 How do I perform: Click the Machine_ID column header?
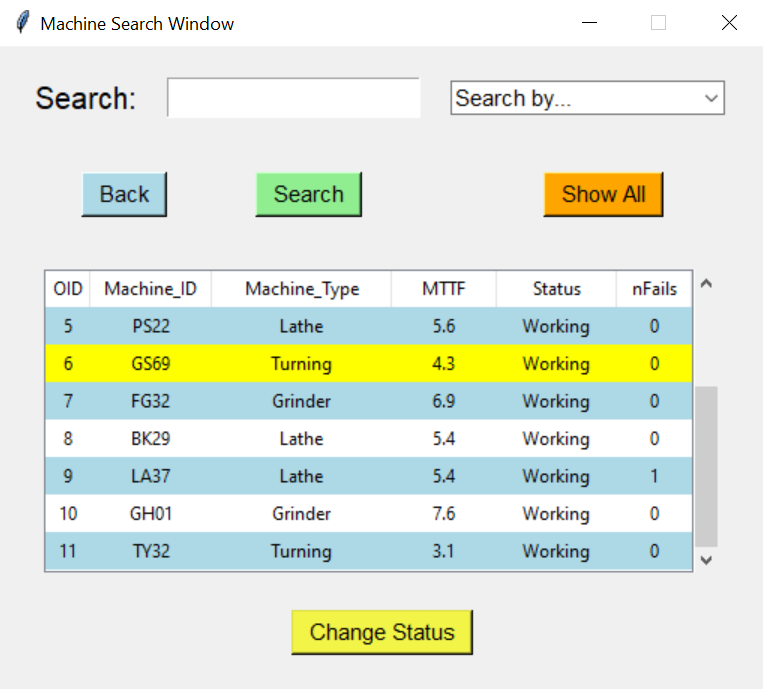[150, 289]
